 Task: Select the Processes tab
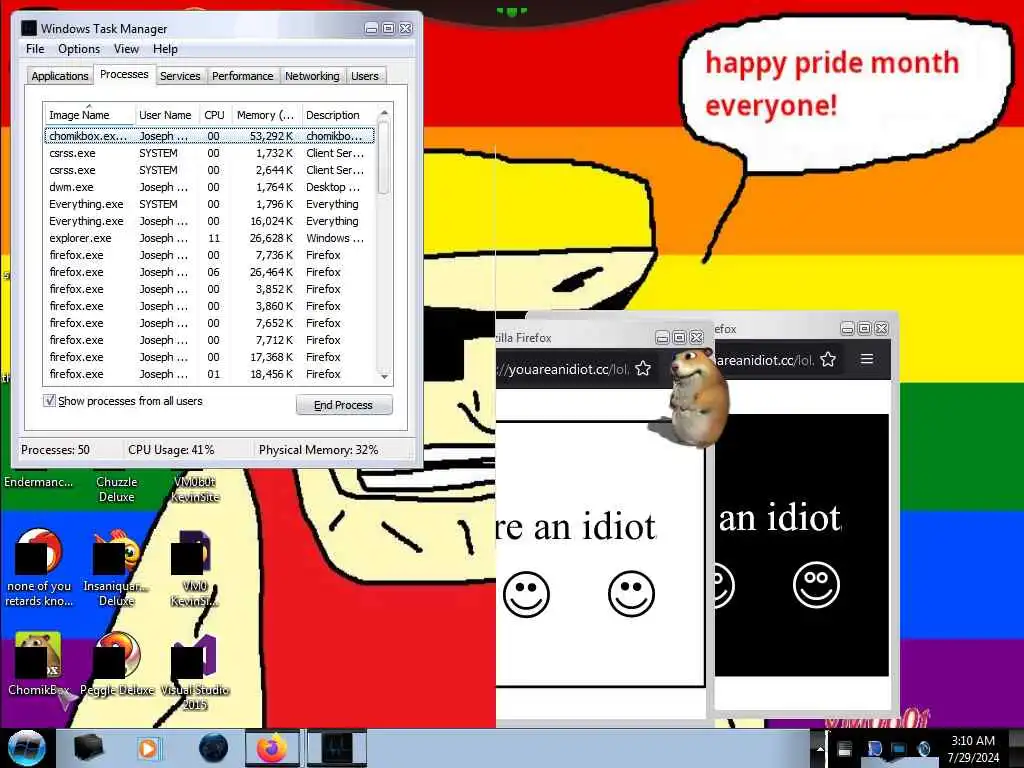(x=124, y=74)
